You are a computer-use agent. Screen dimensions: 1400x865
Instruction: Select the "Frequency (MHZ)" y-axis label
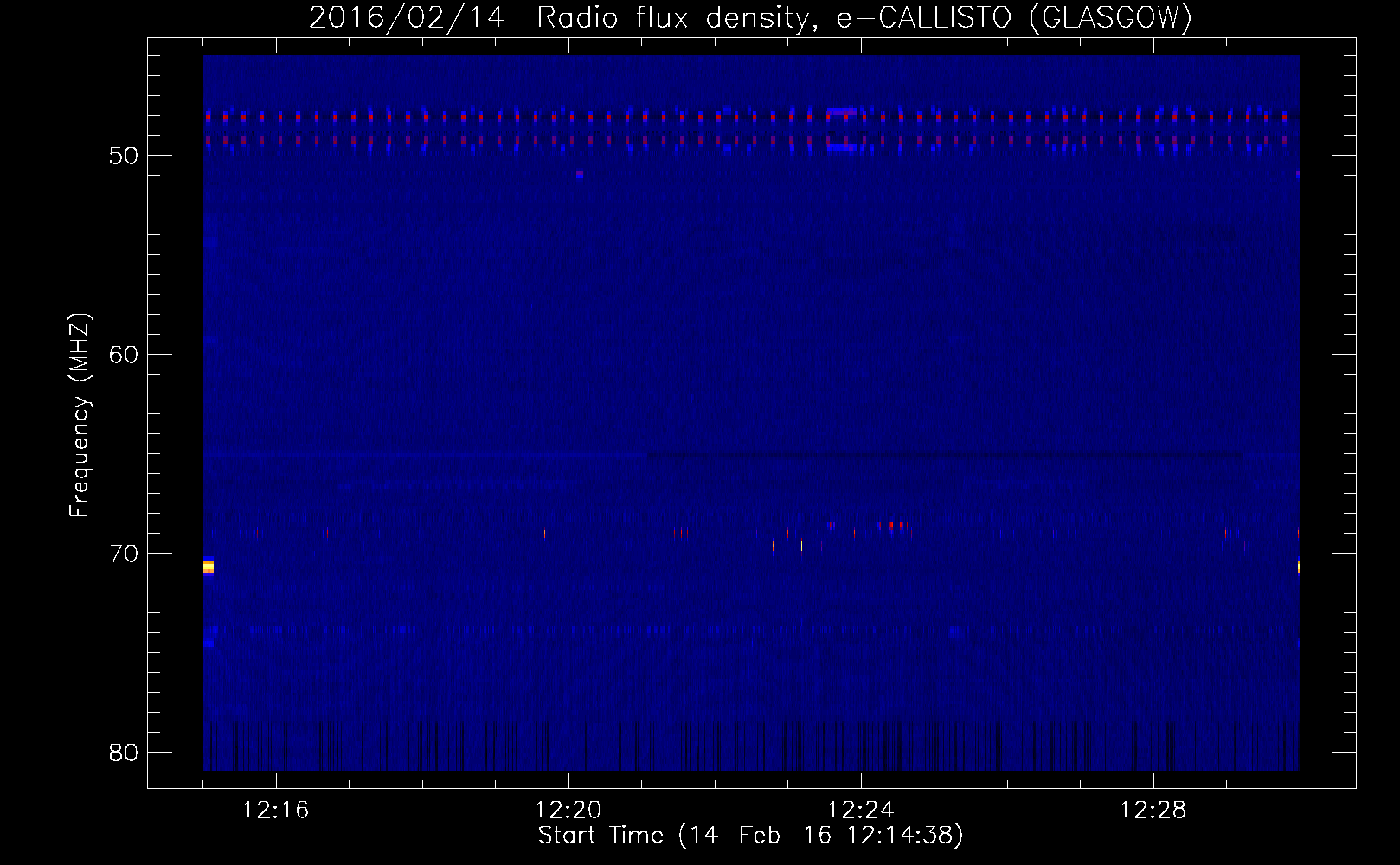point(79,415)
